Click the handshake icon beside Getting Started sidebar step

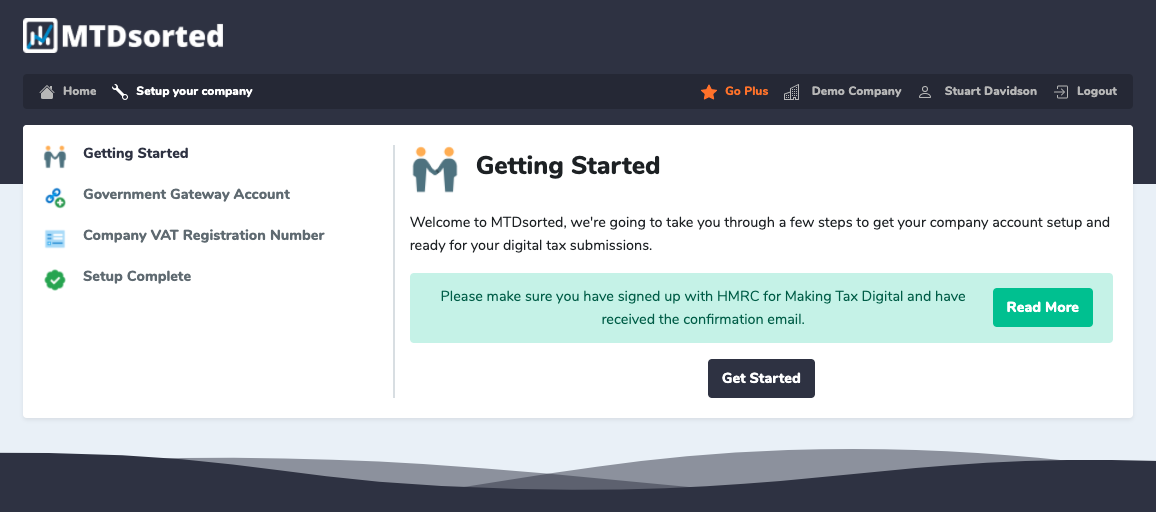point(55,156)
